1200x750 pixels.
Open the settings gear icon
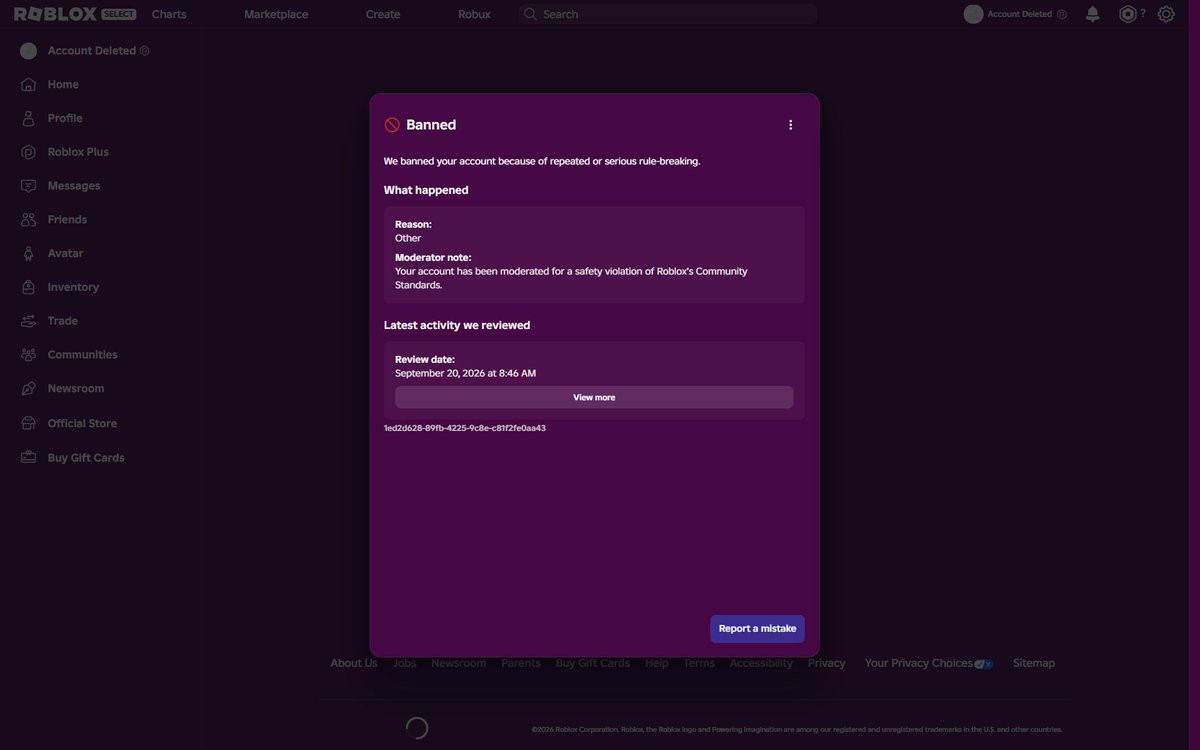pos(1166,14)
